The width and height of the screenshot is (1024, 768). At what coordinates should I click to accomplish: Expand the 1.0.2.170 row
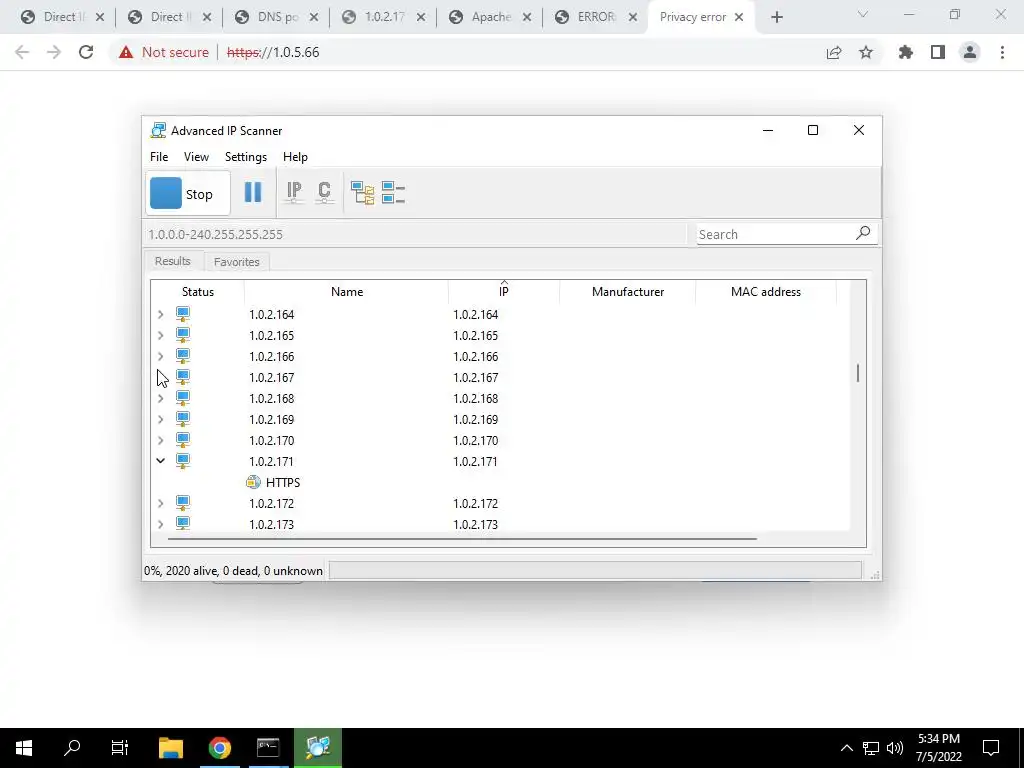coord(161,440)
